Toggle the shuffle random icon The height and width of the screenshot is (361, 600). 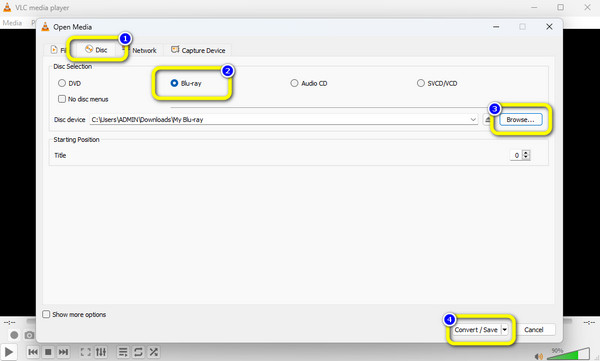pos(153,352)
